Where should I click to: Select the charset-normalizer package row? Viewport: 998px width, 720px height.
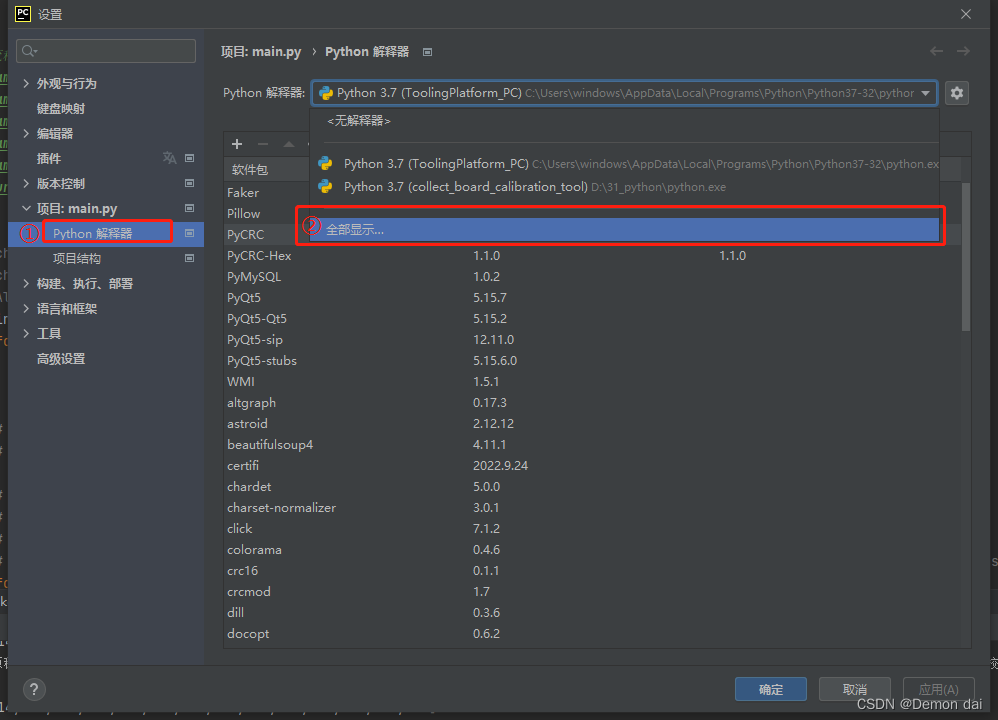click(x=593, y=507)
